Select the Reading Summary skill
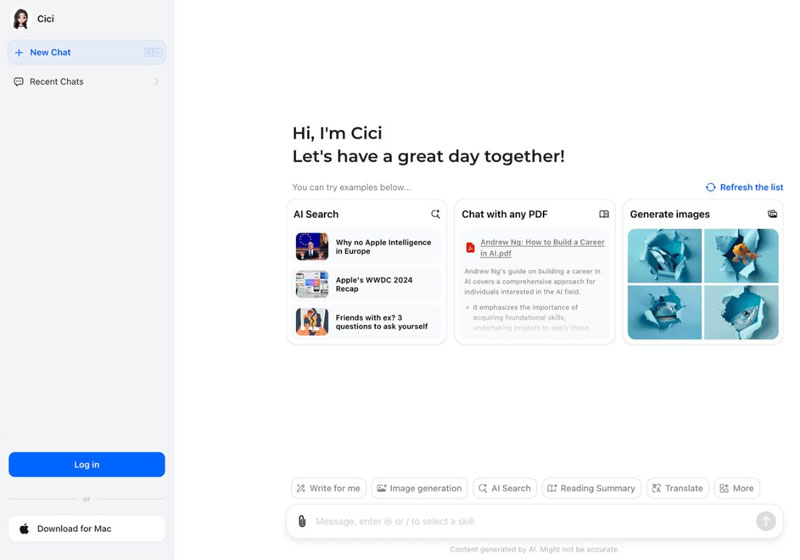The width and height of the screenshot is (800, 560). 590,488
